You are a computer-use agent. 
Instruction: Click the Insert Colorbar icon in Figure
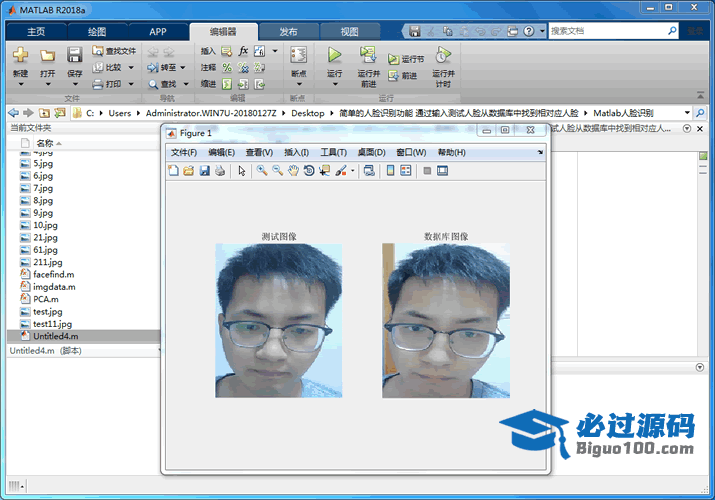pyautogui.click(x=390, y=170)
